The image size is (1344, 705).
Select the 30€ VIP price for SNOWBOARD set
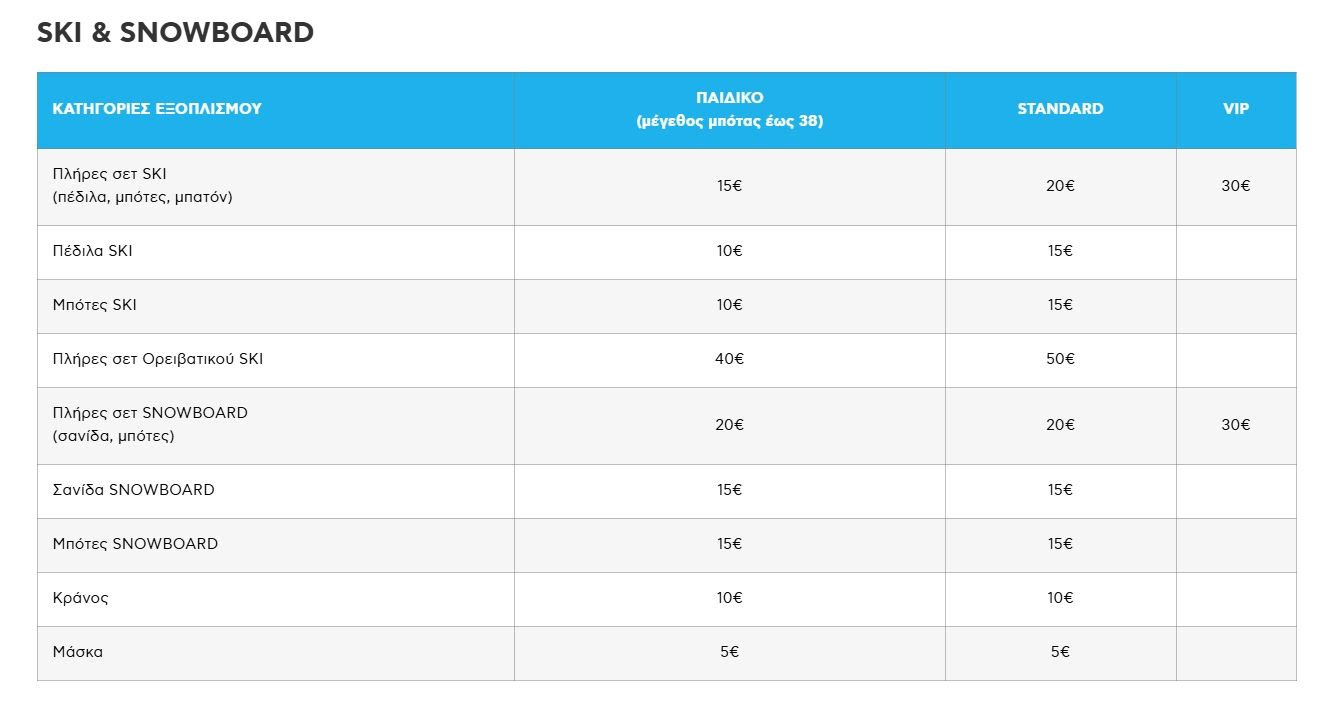1236,425
